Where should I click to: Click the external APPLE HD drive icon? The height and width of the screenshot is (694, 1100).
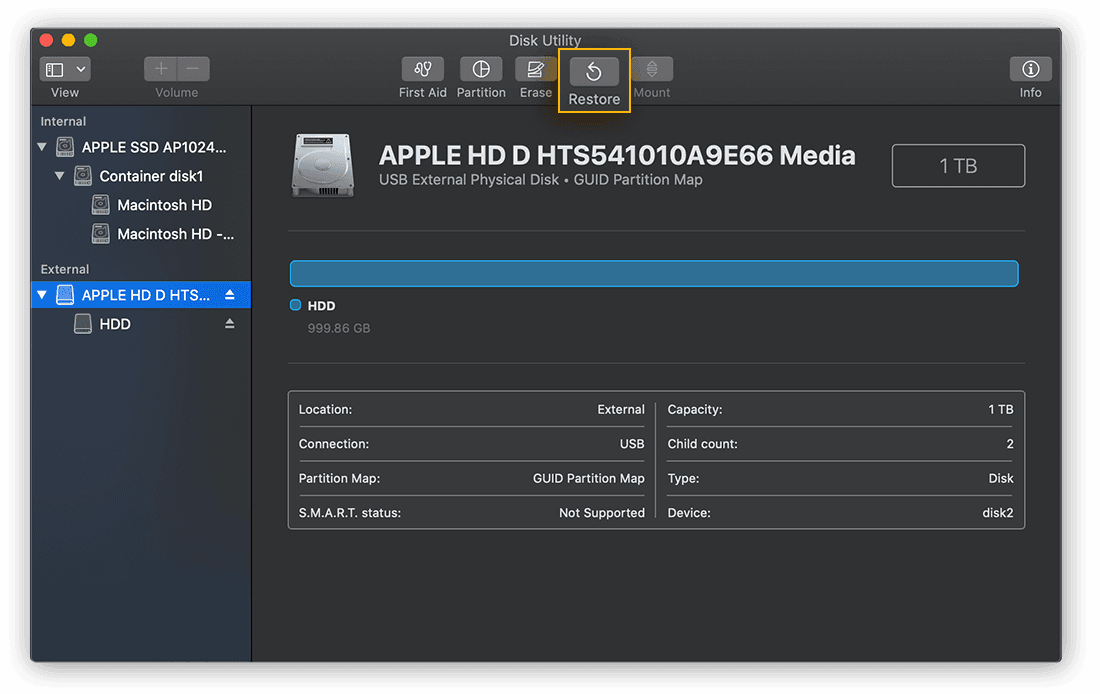pos(65,295)
